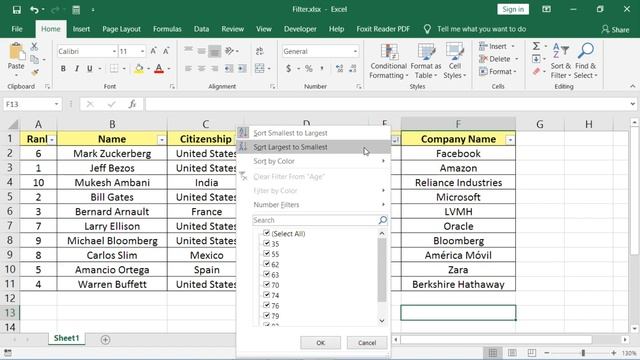Click the filter Search box
This screenshot has height=360, width=640.
pos(320,220)
